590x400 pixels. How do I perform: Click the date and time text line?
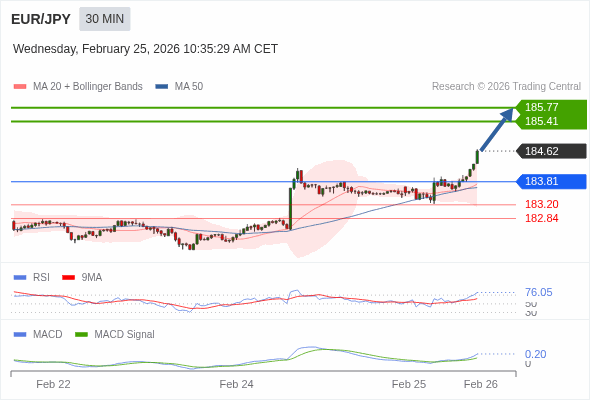click(145, 49)
